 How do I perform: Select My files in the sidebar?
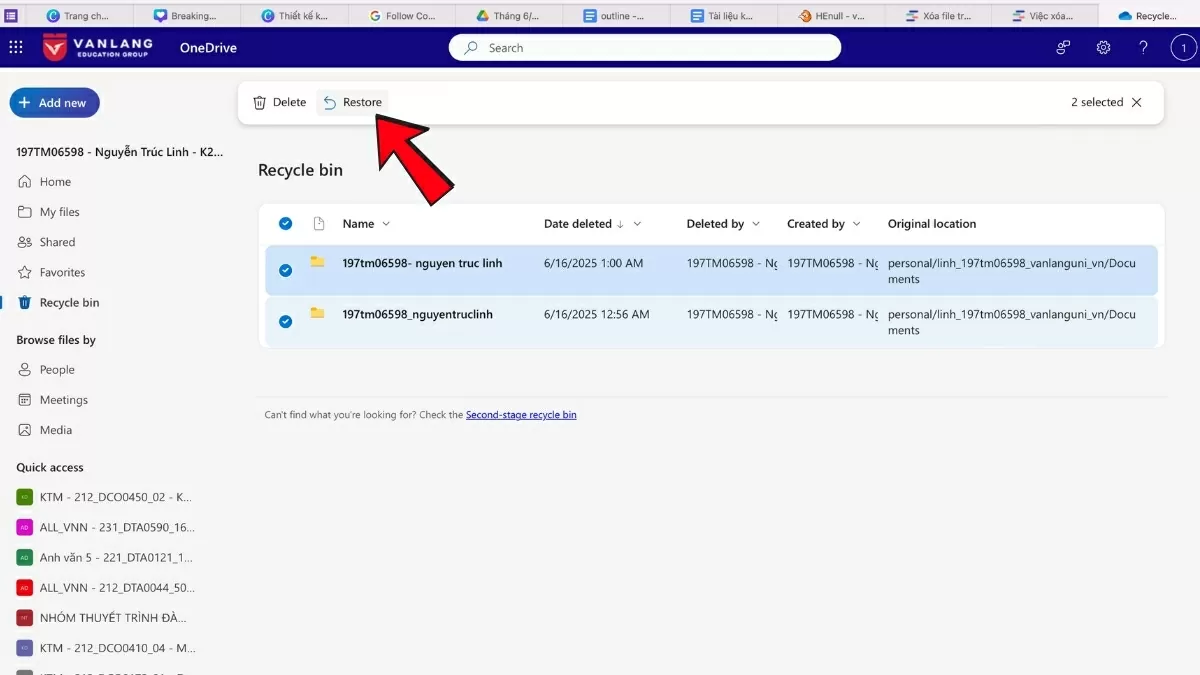pos(58,211)
